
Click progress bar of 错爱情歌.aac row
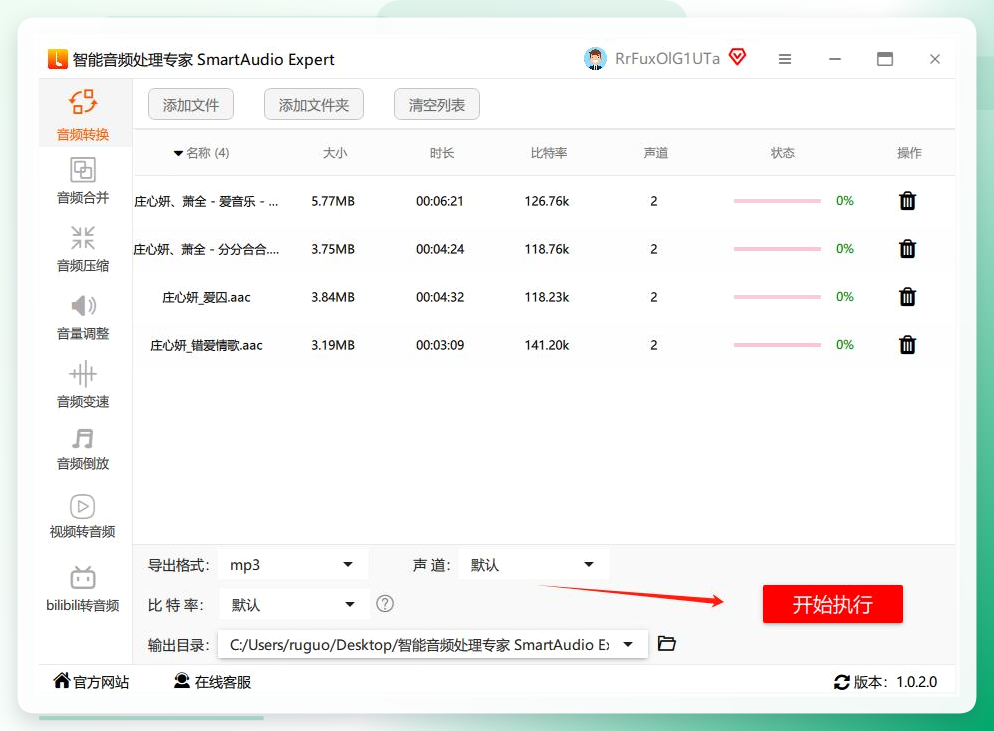777,345
